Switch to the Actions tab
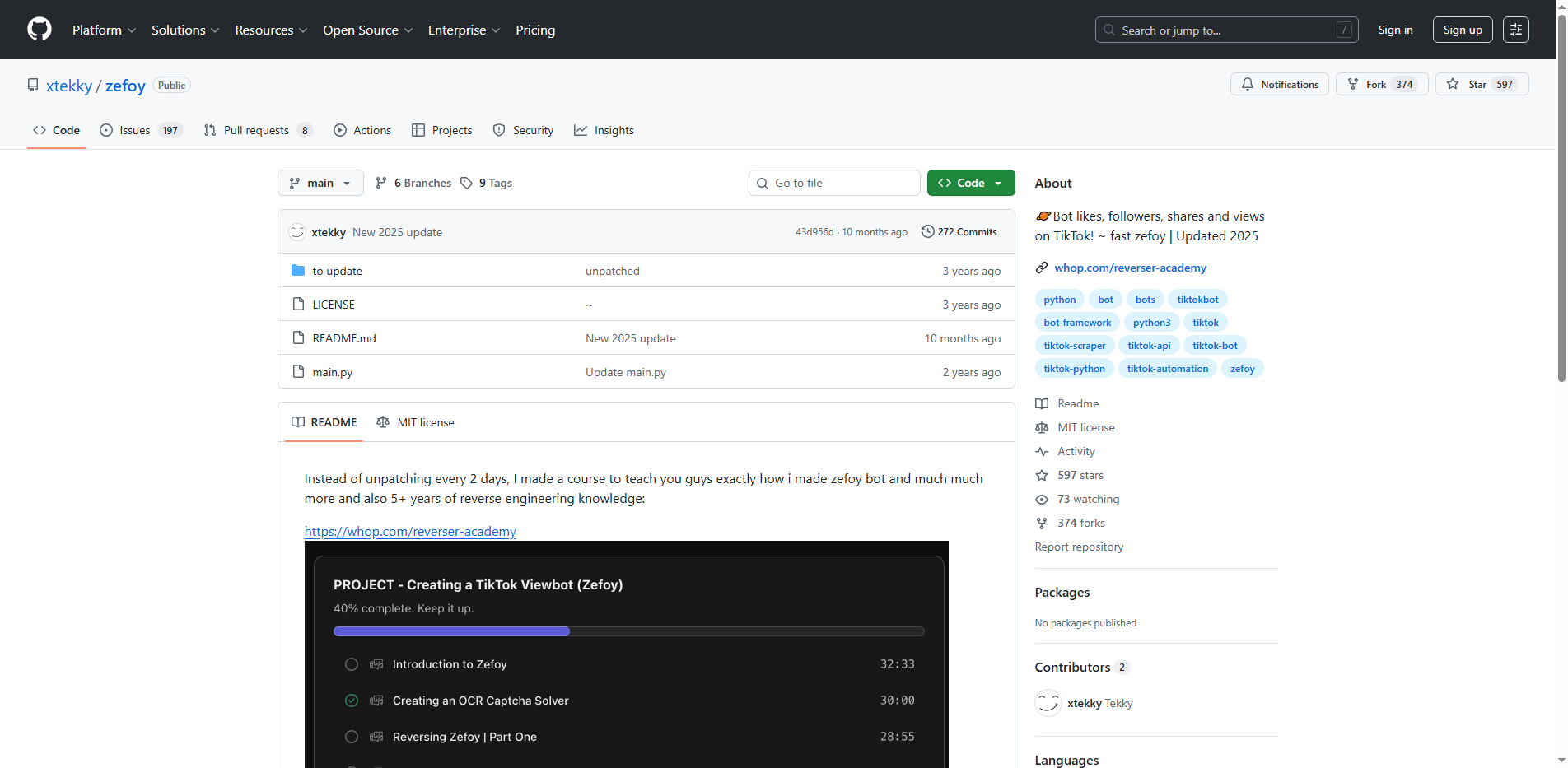The image size is (1568, 768). (362, 130)
